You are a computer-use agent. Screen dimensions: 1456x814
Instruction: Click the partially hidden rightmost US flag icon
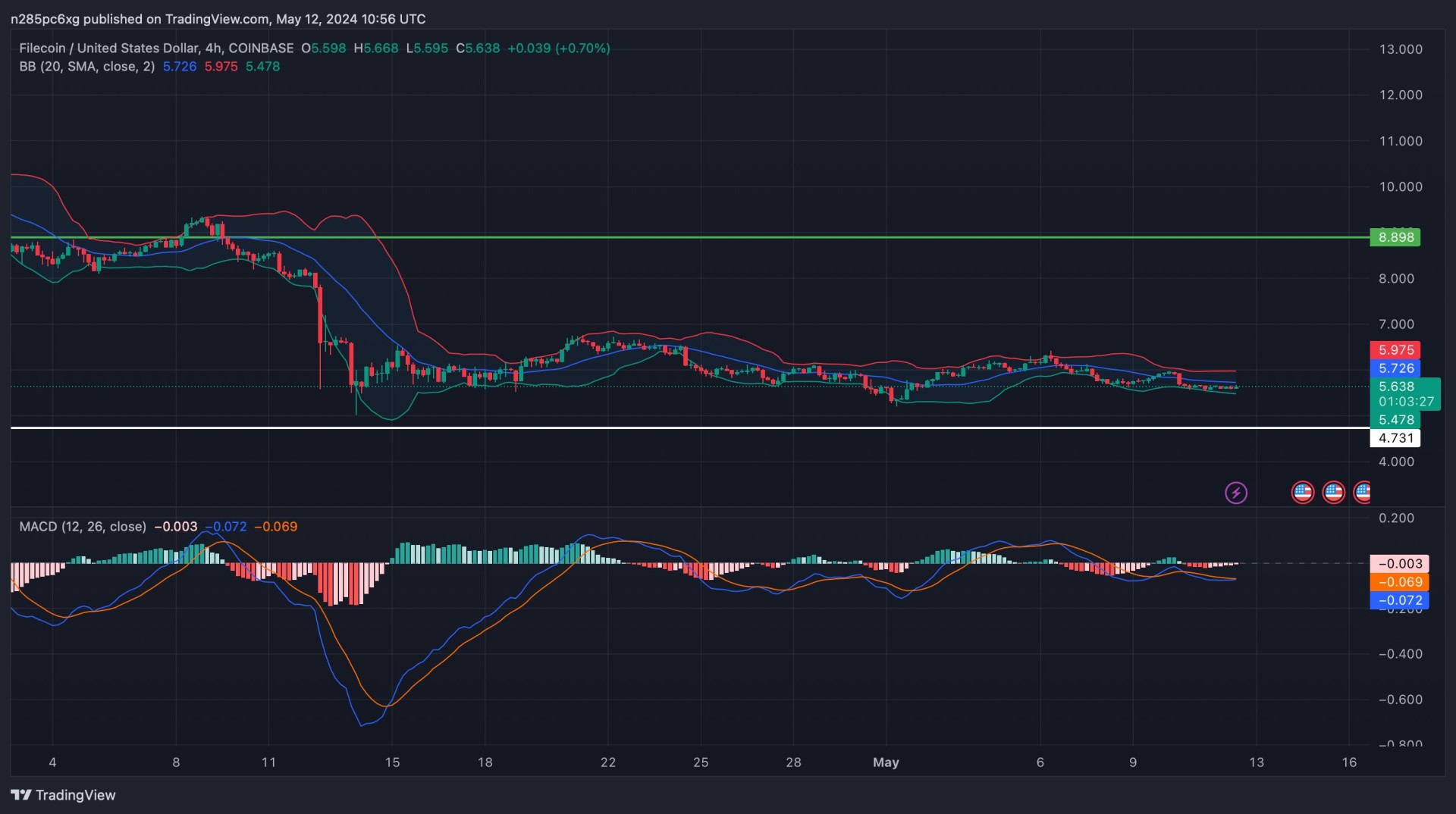point(1362,493)
